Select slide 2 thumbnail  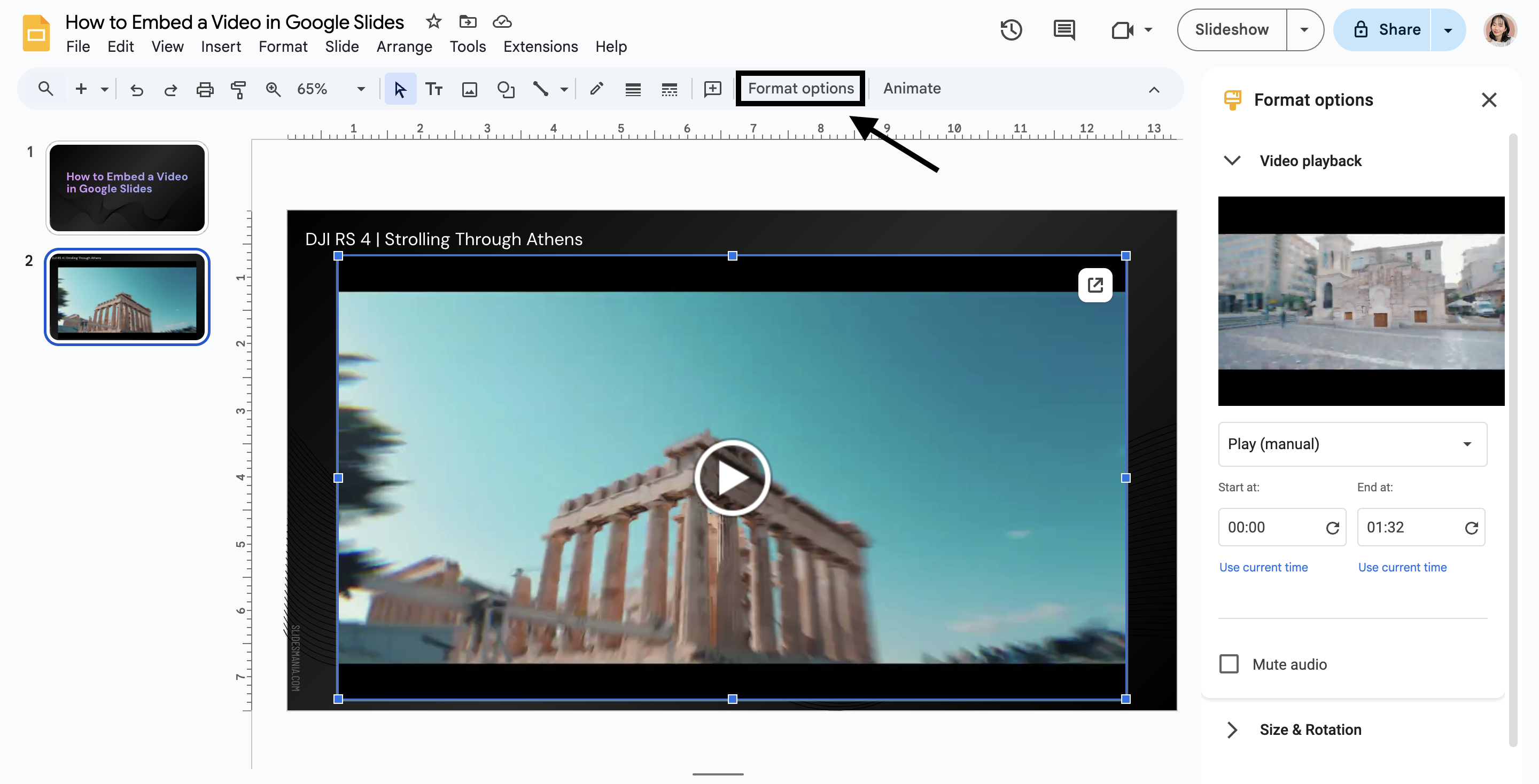pyautogui.click(x=127, y=297)
